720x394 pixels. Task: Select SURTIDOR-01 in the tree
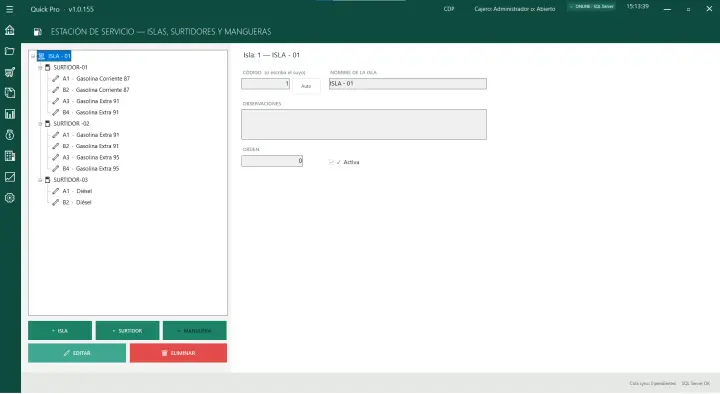pos(70,68)
